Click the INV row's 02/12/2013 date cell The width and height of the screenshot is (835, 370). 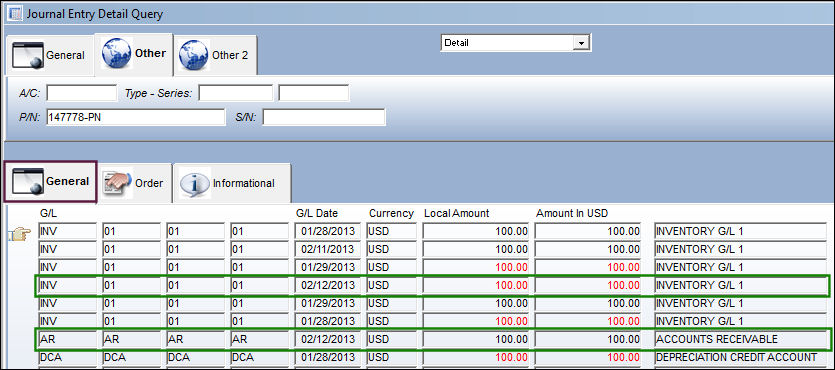[329, 285]
